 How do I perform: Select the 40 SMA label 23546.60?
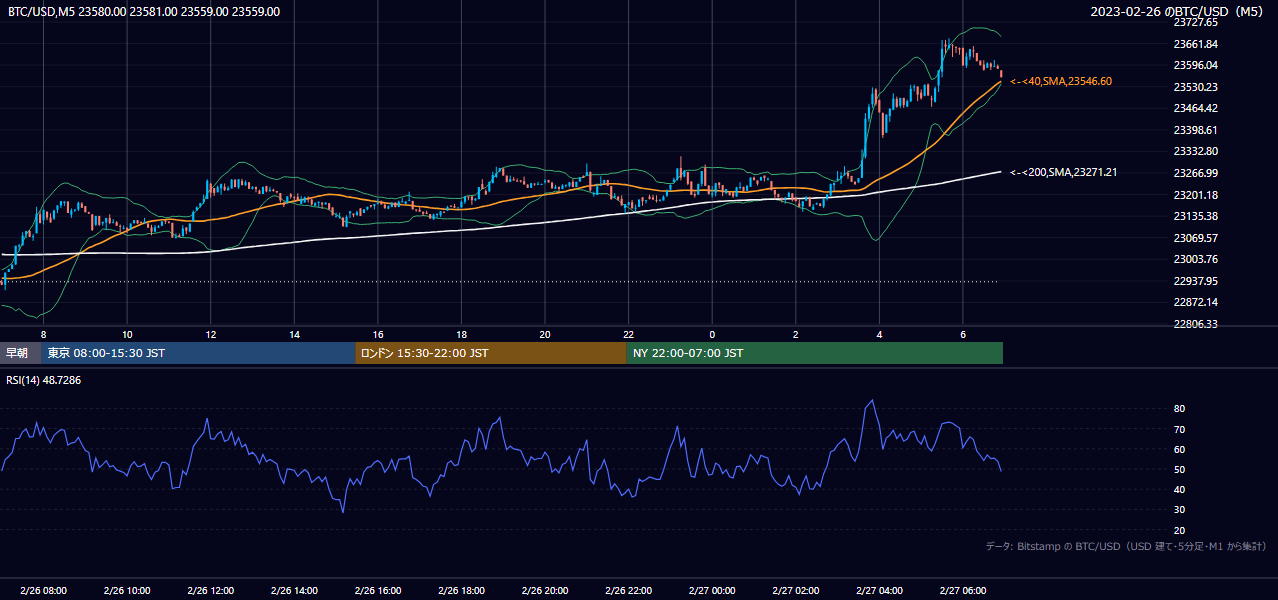1061,81
